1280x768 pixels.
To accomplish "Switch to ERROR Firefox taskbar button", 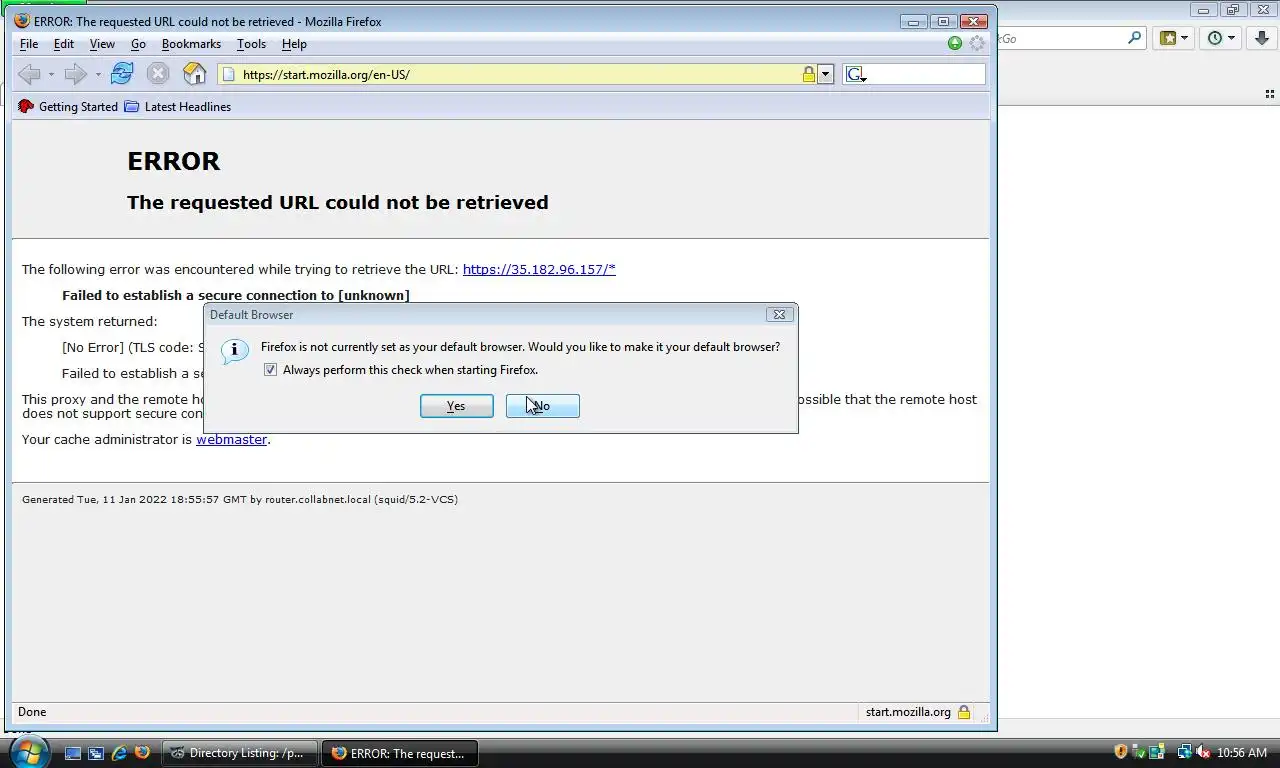I will coord(400,753).
